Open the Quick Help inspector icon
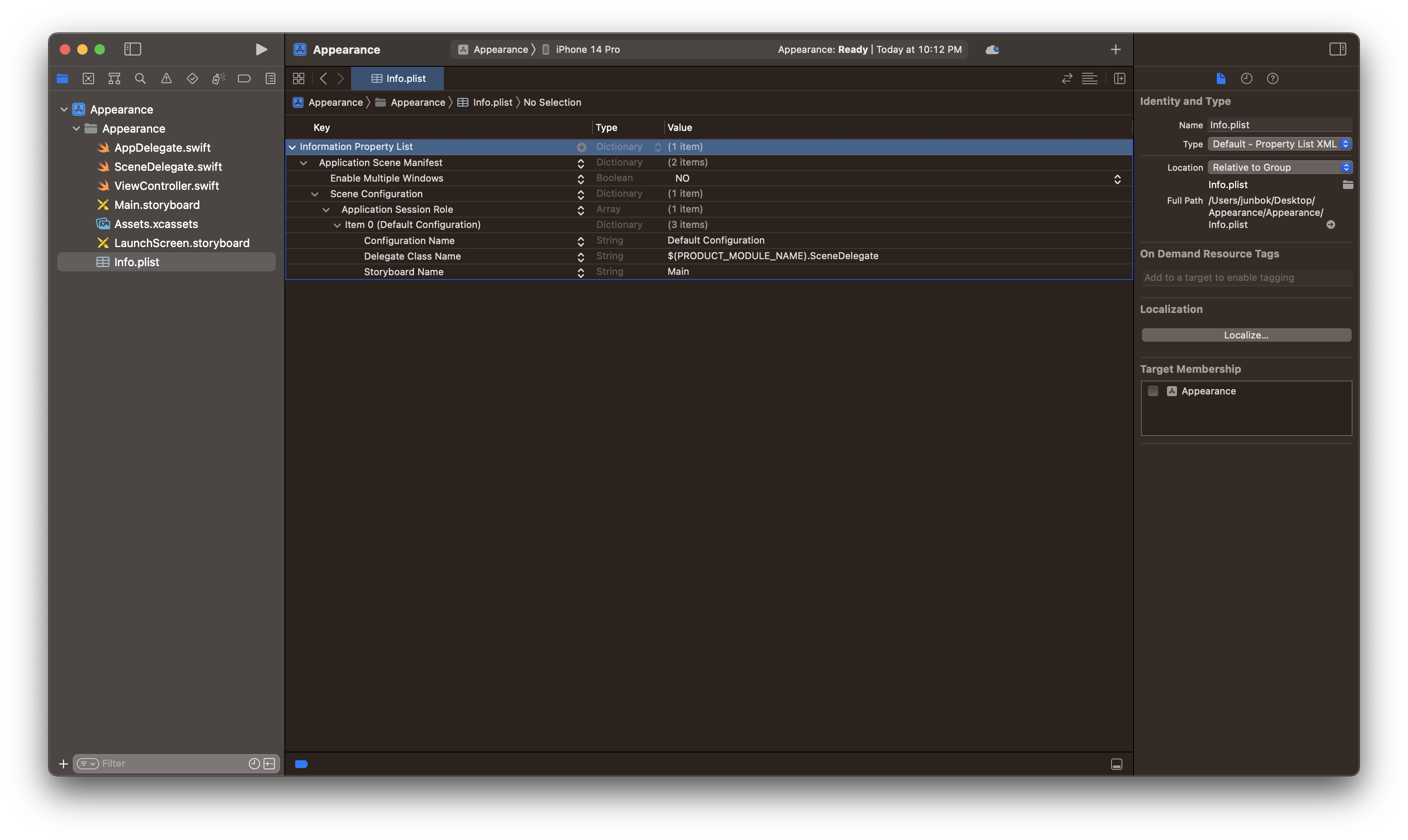The image size is (1408, 840). point(1272,79)
